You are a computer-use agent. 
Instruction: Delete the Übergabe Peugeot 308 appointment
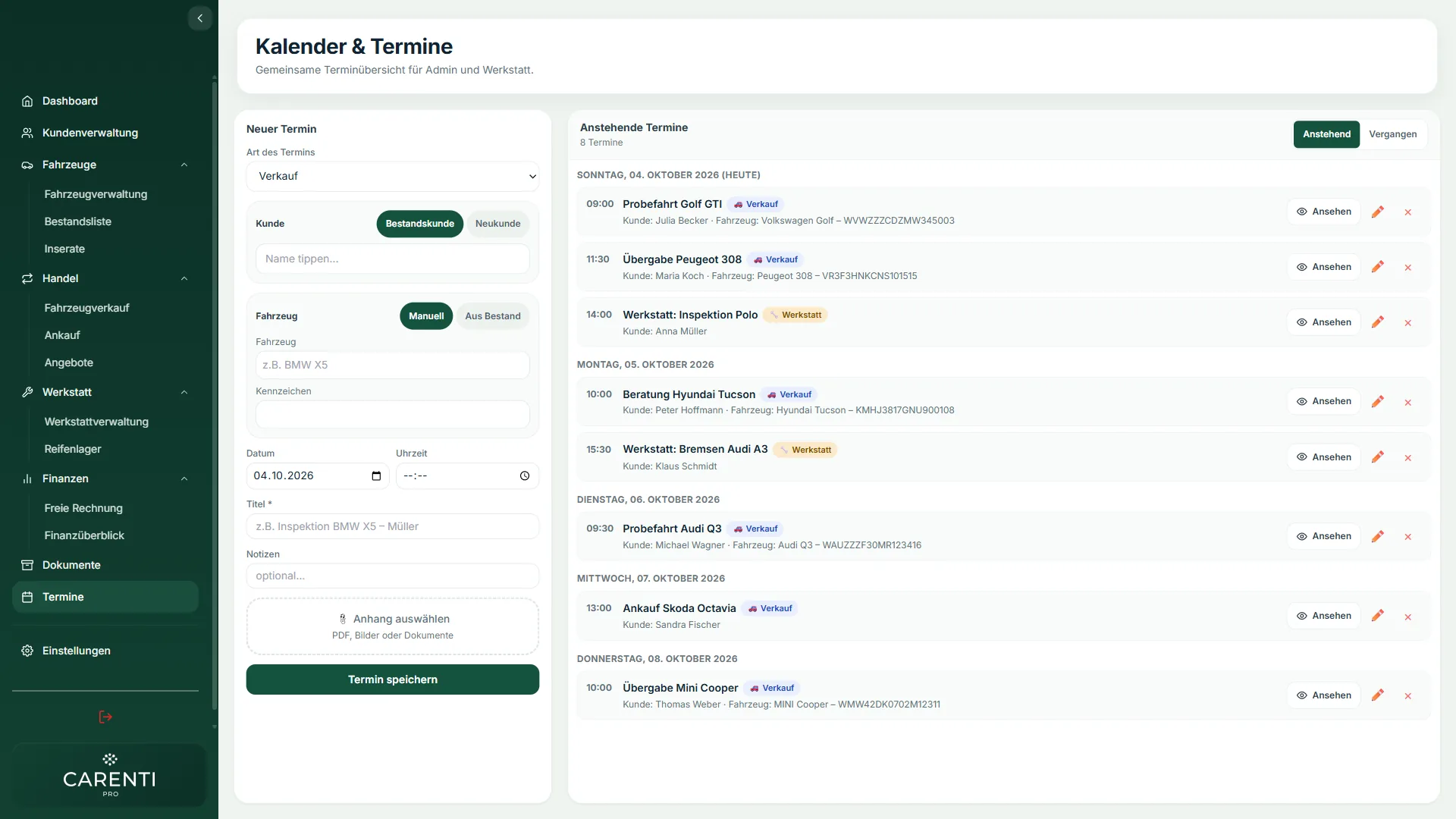[x=1408, y=268]
